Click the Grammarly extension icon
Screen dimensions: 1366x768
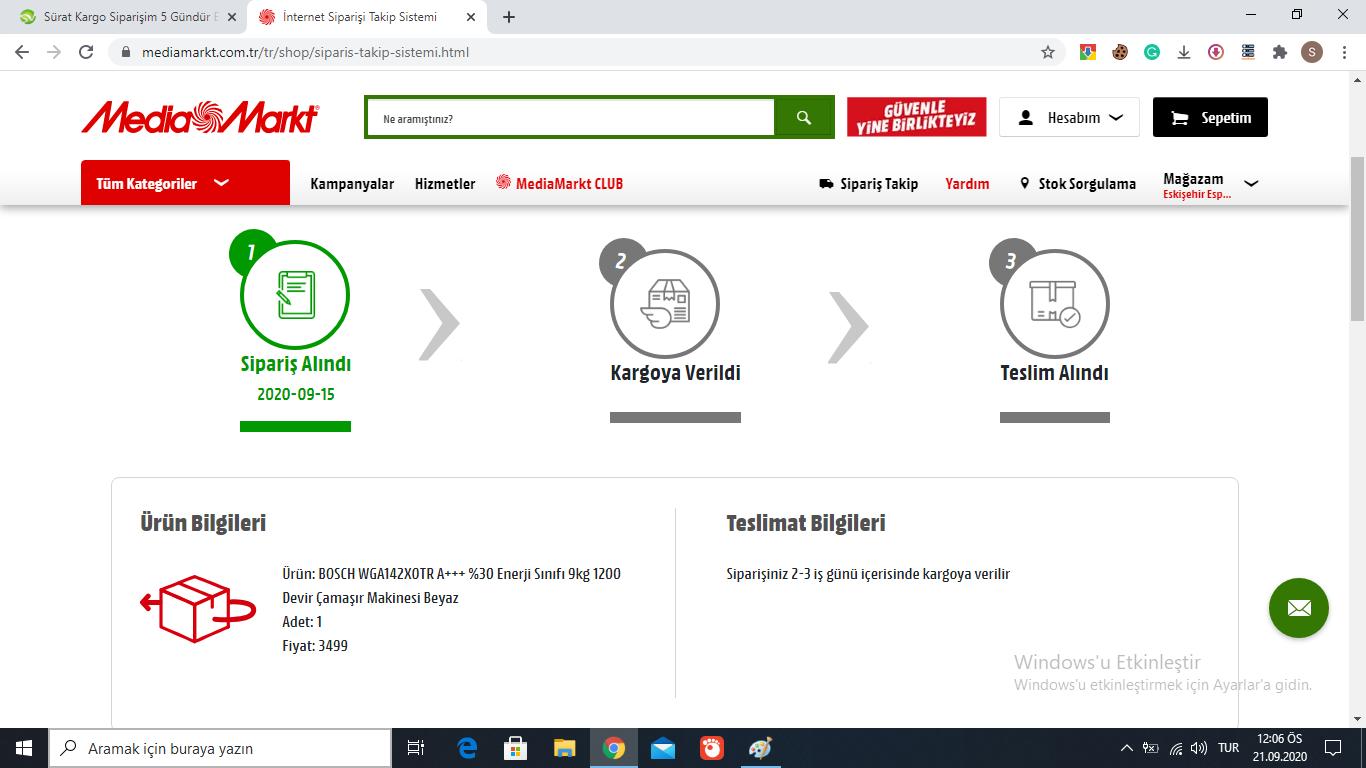pyautogui.click(x=1152, y=52)
